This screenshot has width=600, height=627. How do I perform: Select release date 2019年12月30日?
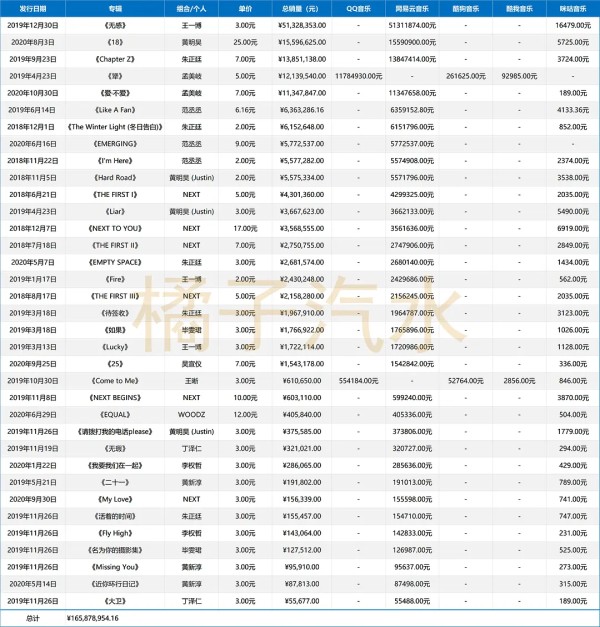pos(33,26)
